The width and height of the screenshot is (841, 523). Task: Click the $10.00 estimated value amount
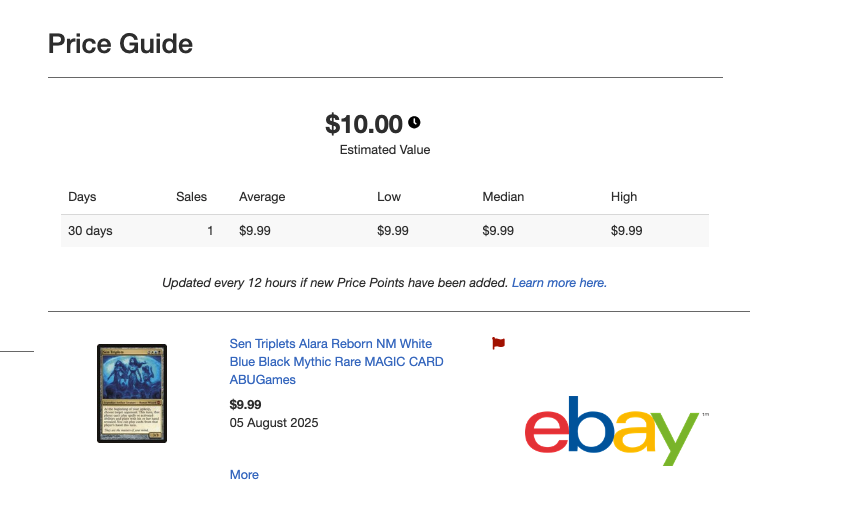click(x=363, y=124)
